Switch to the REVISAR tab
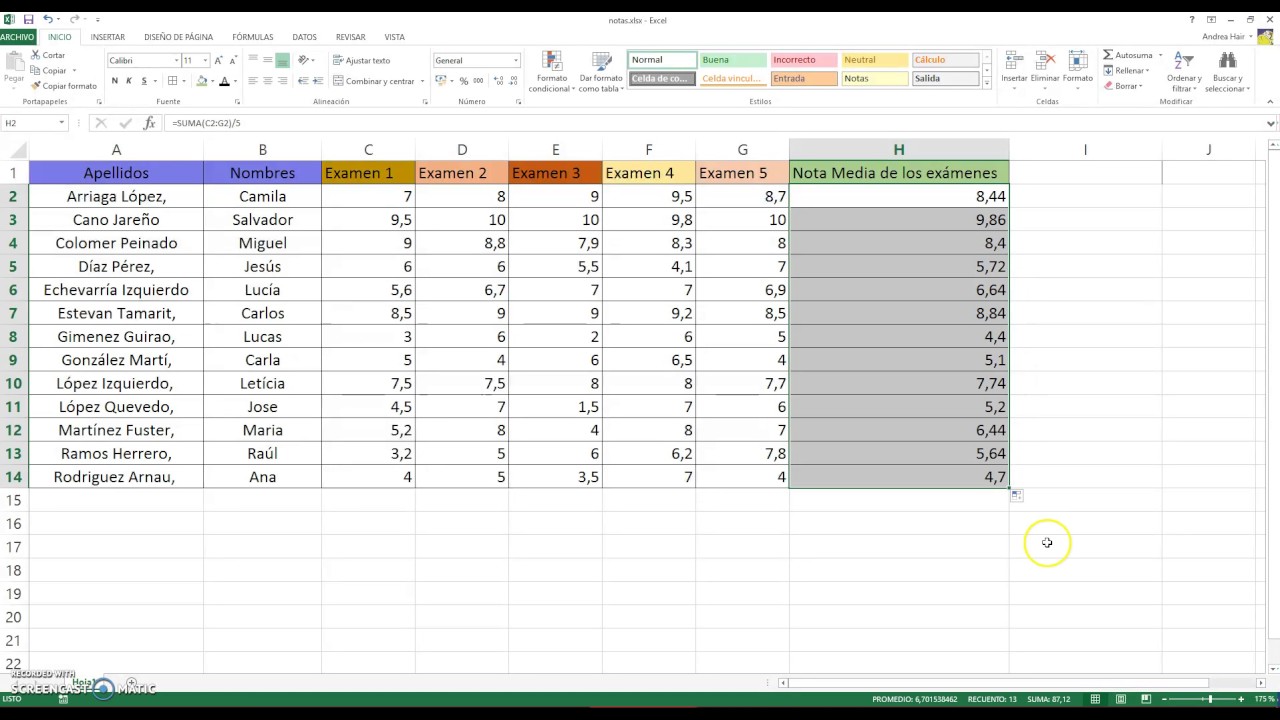Screen dimensions: 1280x720 pyautogui.click(x=350, y=37)
